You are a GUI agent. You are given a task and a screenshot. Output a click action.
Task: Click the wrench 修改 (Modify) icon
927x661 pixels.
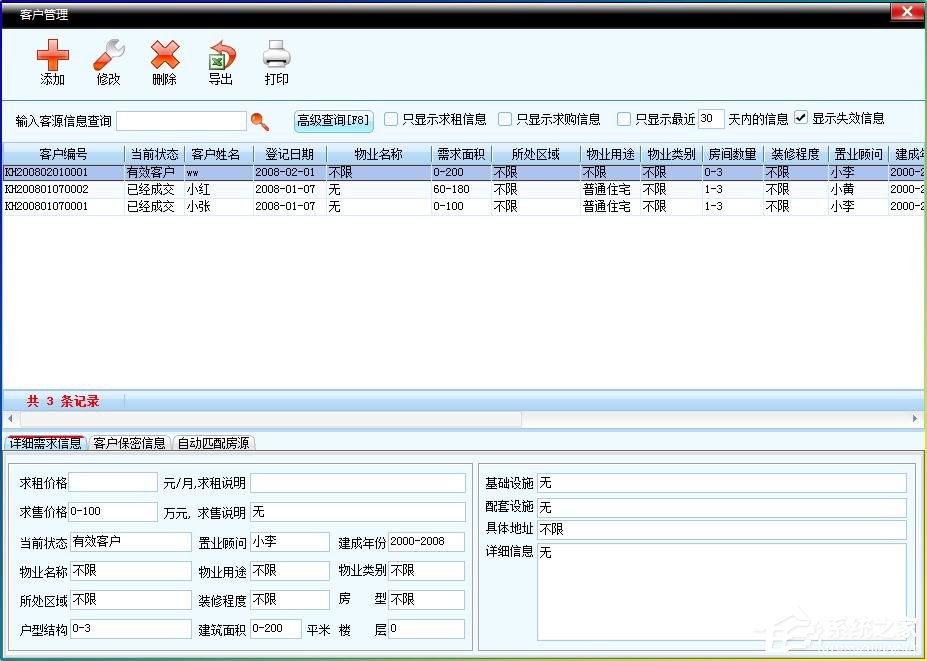click(108, 56)
